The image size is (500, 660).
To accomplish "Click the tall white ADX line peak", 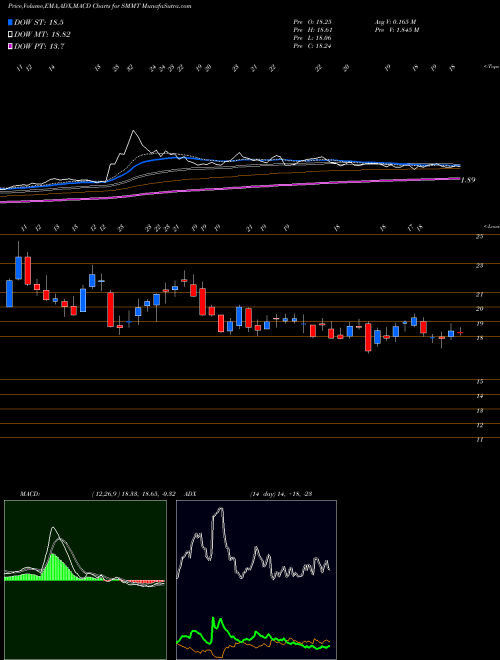I will pos(219,511).
